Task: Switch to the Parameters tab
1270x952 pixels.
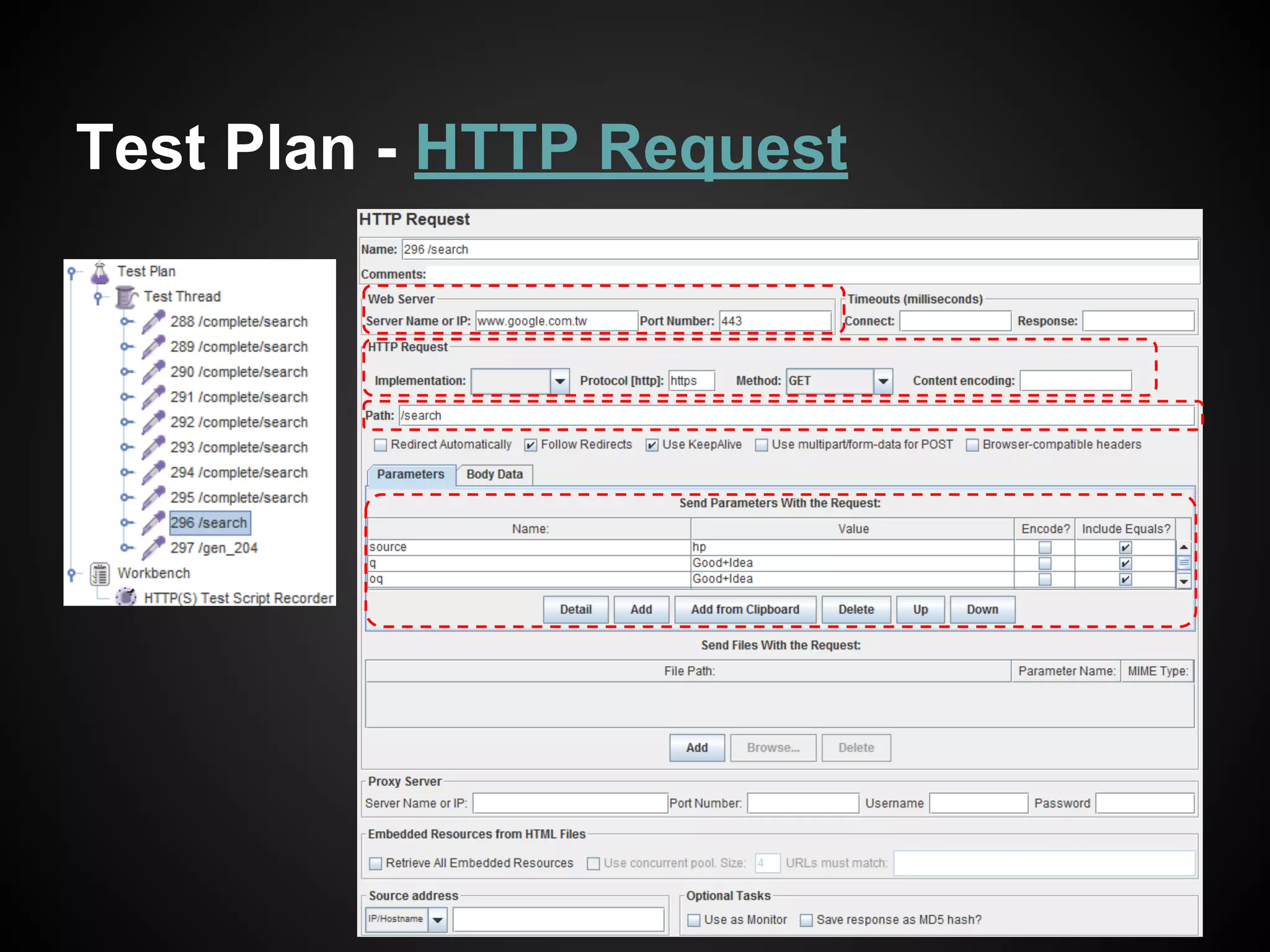Action: (x=411, y=475)
